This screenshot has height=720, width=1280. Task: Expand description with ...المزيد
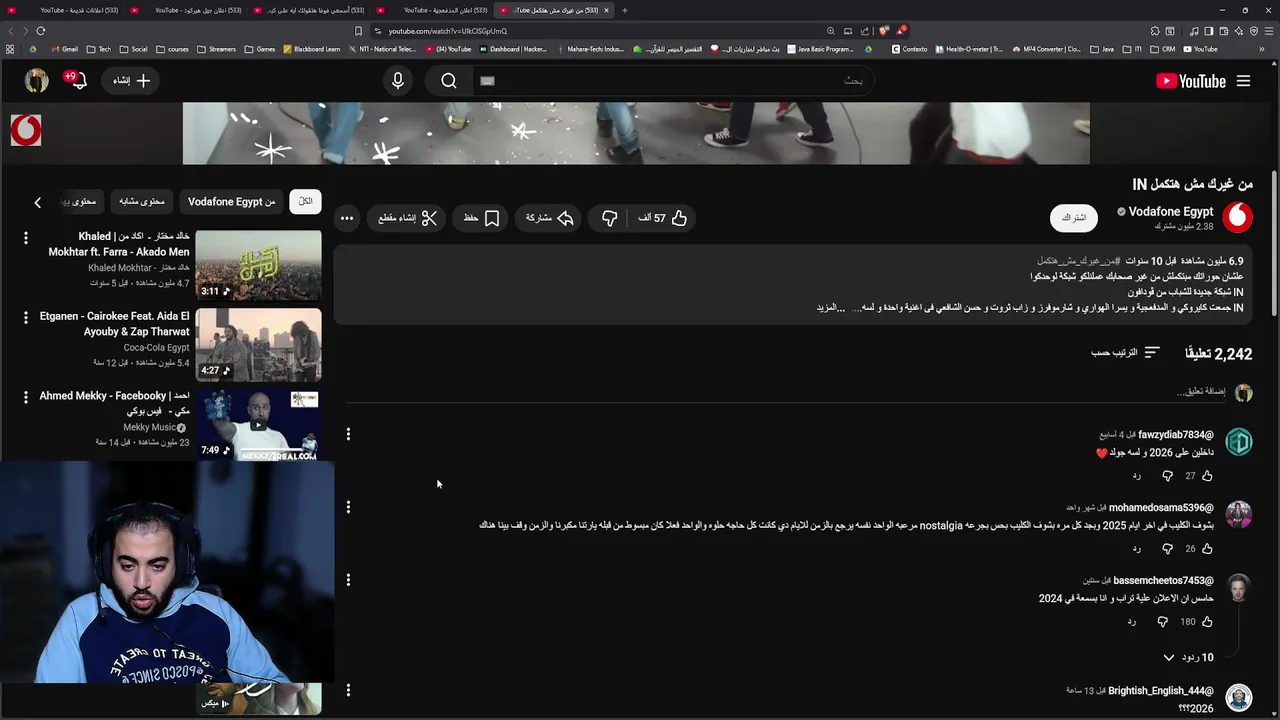point(832,308)
